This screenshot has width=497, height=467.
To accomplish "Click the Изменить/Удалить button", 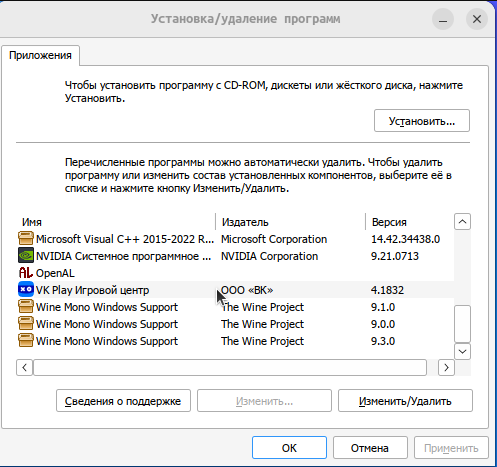I will click(x=405, y=401).
